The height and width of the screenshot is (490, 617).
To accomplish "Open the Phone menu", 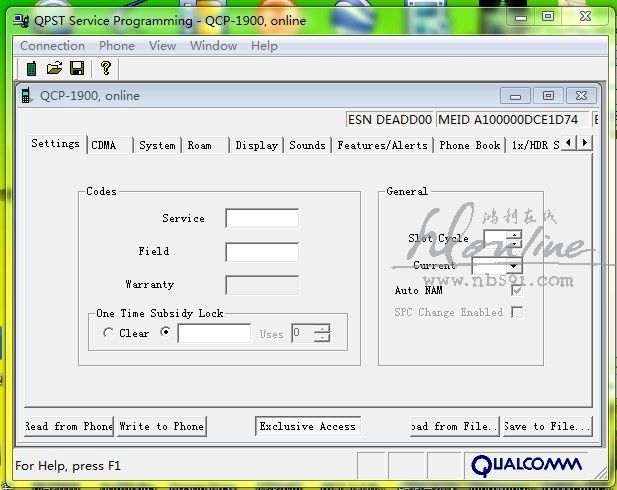I will pos(116,46).
